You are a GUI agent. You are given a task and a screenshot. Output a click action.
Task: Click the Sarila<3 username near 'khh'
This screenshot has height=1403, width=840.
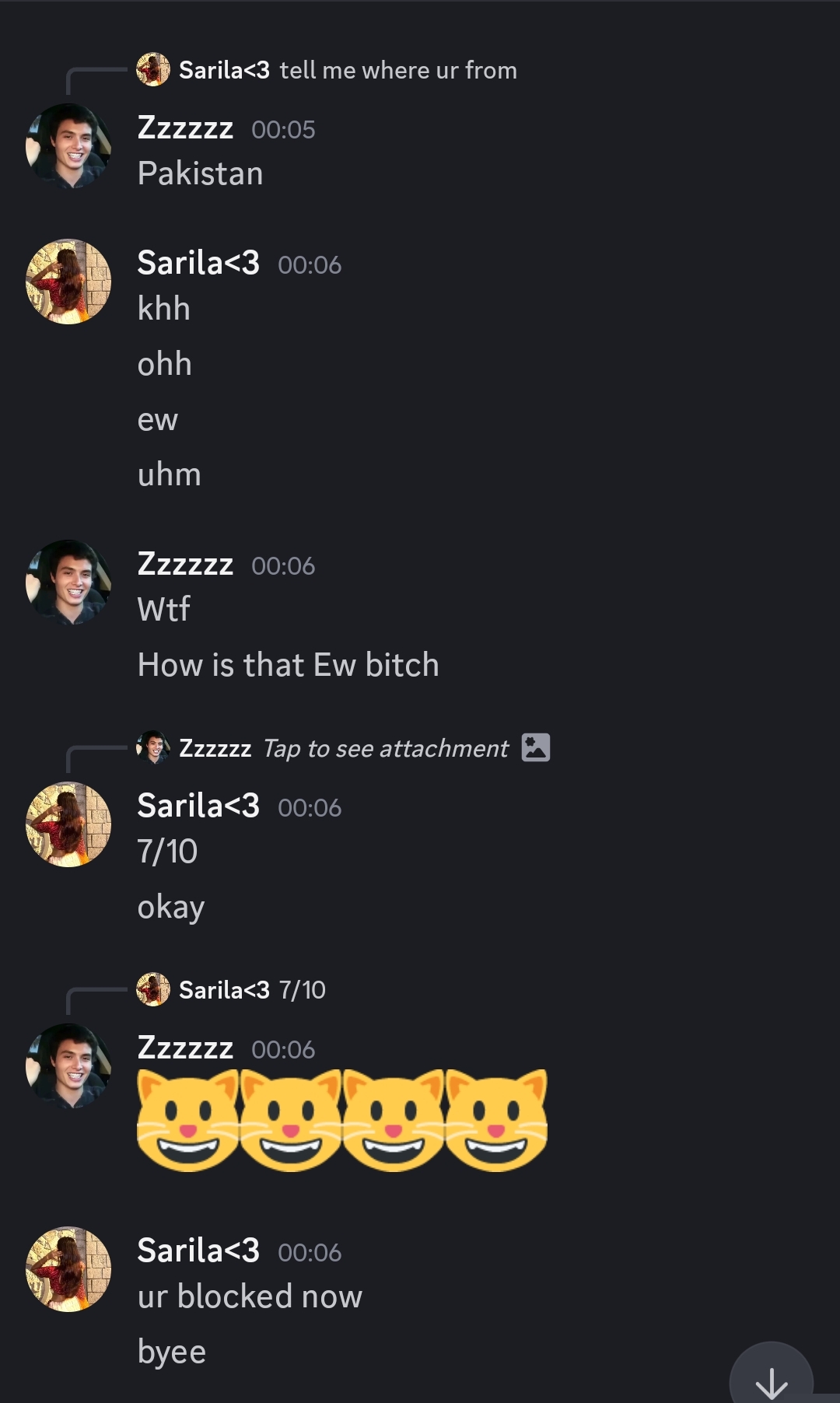point(200,264)
